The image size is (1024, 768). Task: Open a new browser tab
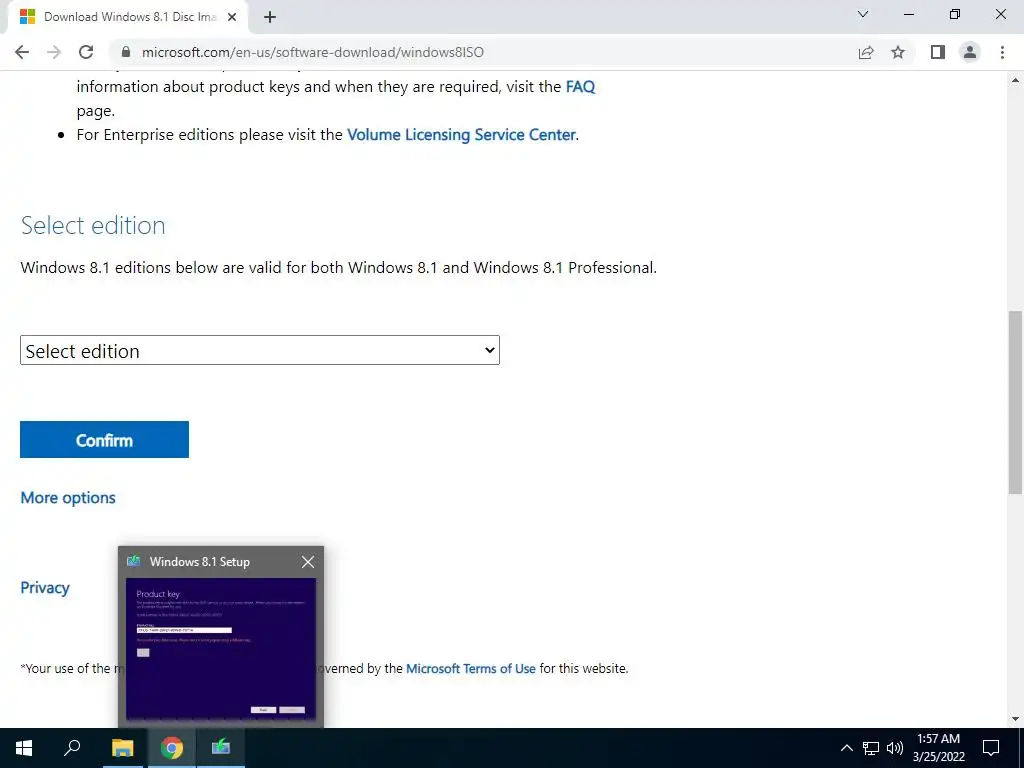pos(270,17)
